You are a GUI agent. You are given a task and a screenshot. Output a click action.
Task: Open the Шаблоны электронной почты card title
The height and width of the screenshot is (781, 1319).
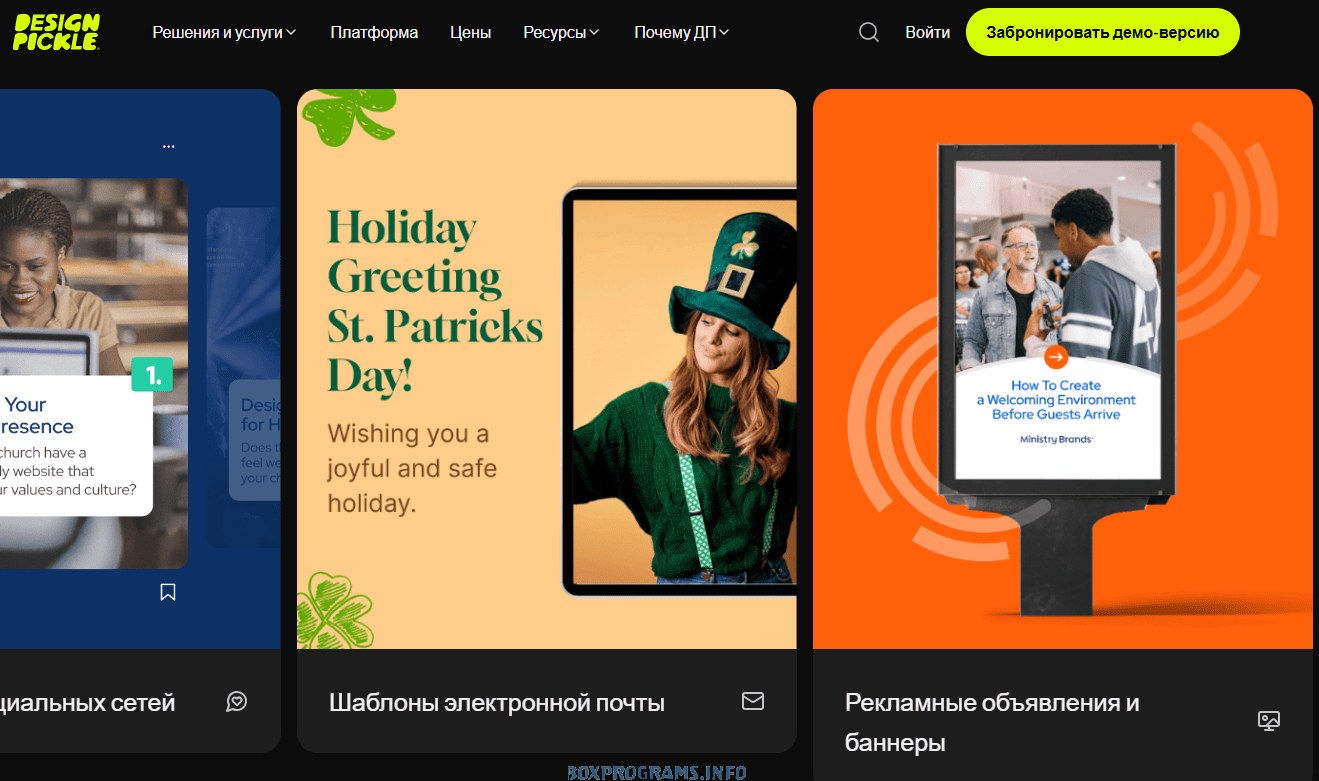496,703
